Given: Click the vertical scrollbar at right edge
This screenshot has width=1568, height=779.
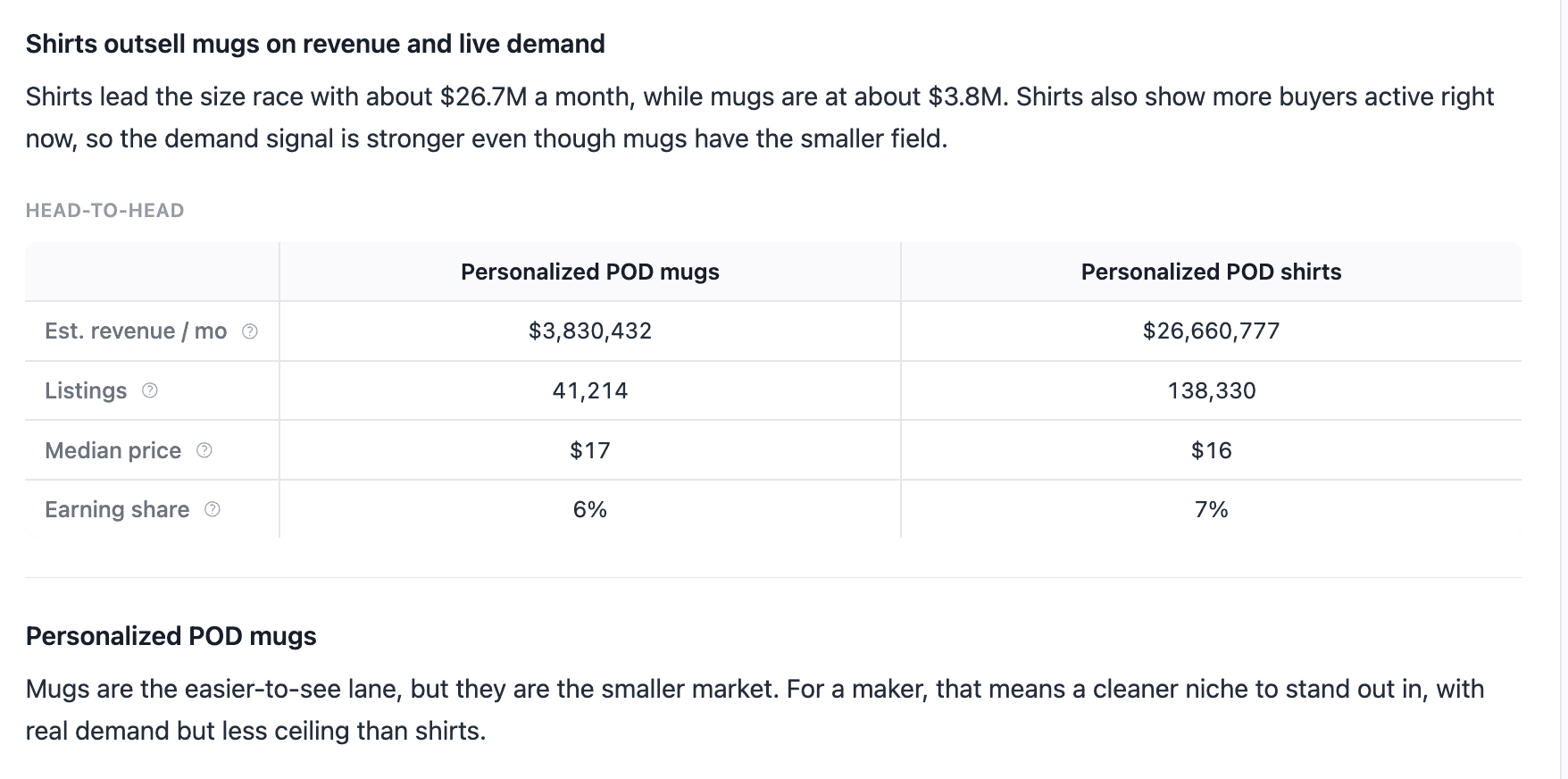Looking at the screenshot, I should pyautogui.click(x=1563, y=389).
